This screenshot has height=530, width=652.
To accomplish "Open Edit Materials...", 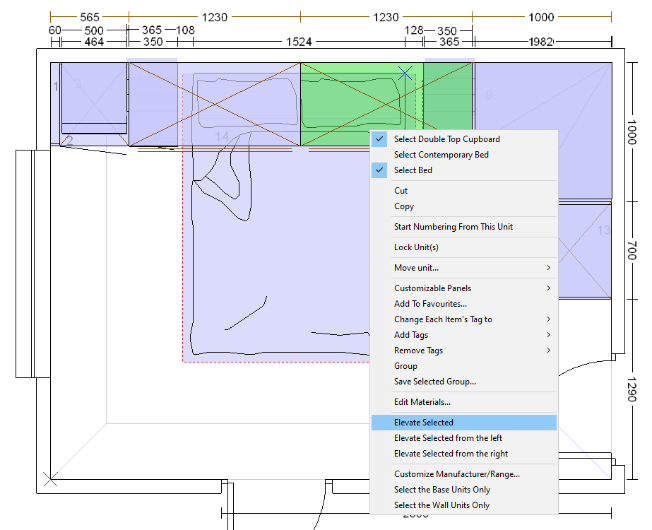I will [x=464, y=402].
